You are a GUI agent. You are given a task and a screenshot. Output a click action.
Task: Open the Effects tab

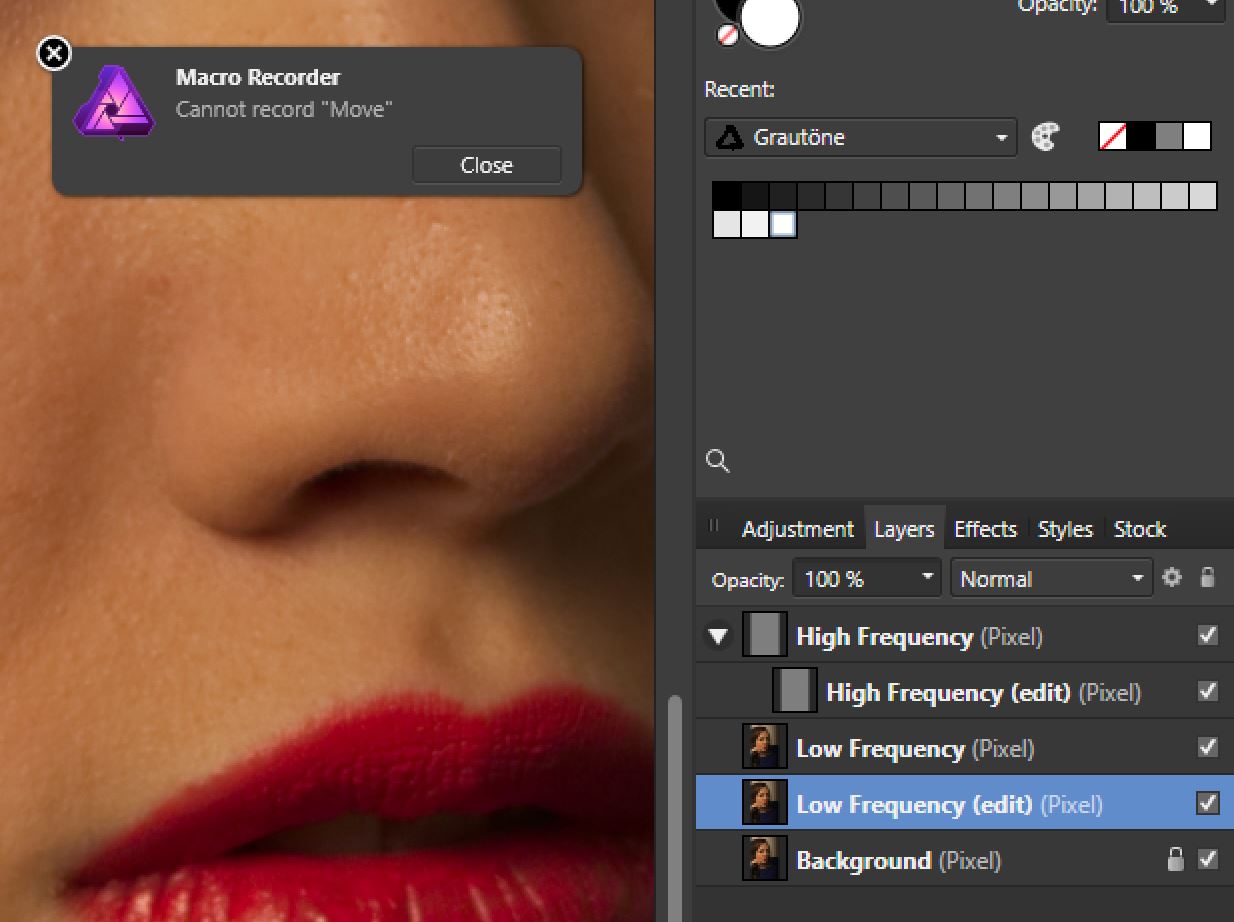click(x=985, y=529)
